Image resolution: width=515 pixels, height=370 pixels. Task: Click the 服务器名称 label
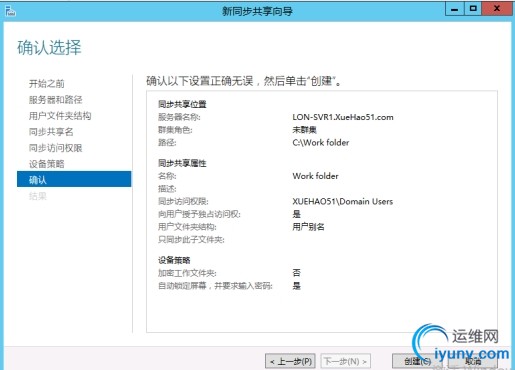[x=179, y=117]
